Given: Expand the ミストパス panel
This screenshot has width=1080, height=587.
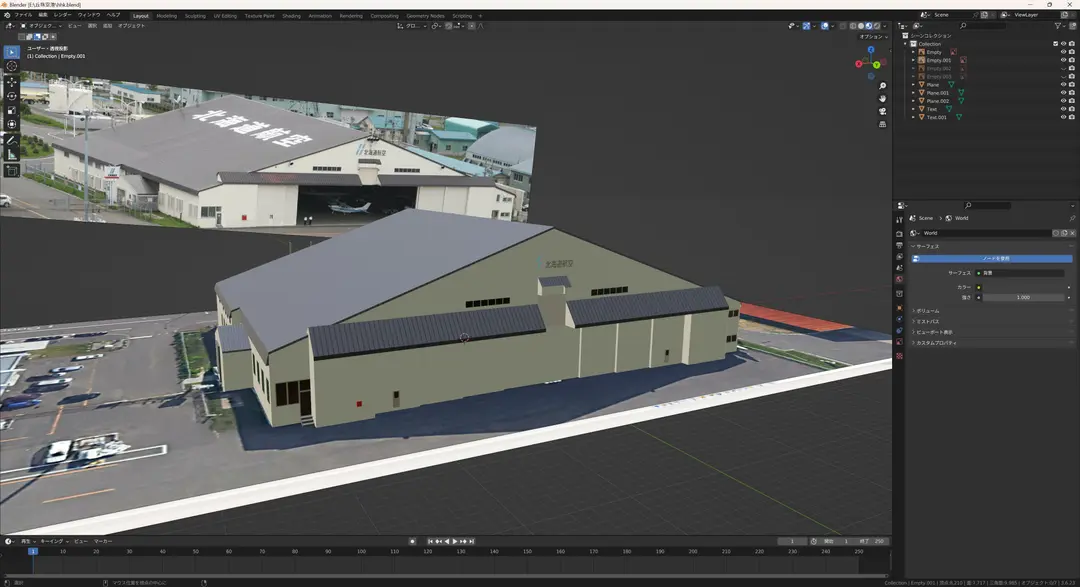Looking at the screenshot, I should (x=992, y=322).
